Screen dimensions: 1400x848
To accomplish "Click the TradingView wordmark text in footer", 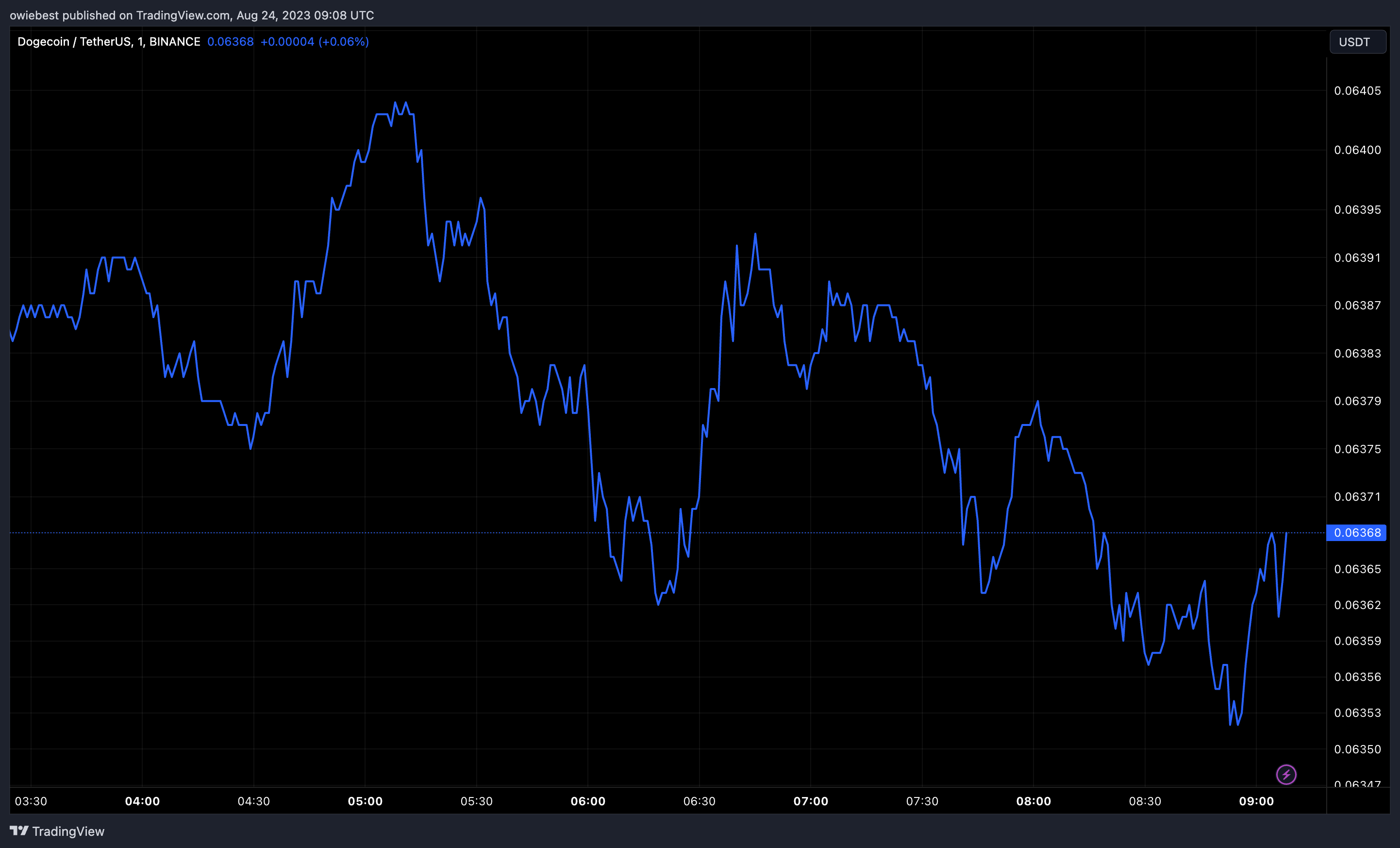I will (68, 831).
